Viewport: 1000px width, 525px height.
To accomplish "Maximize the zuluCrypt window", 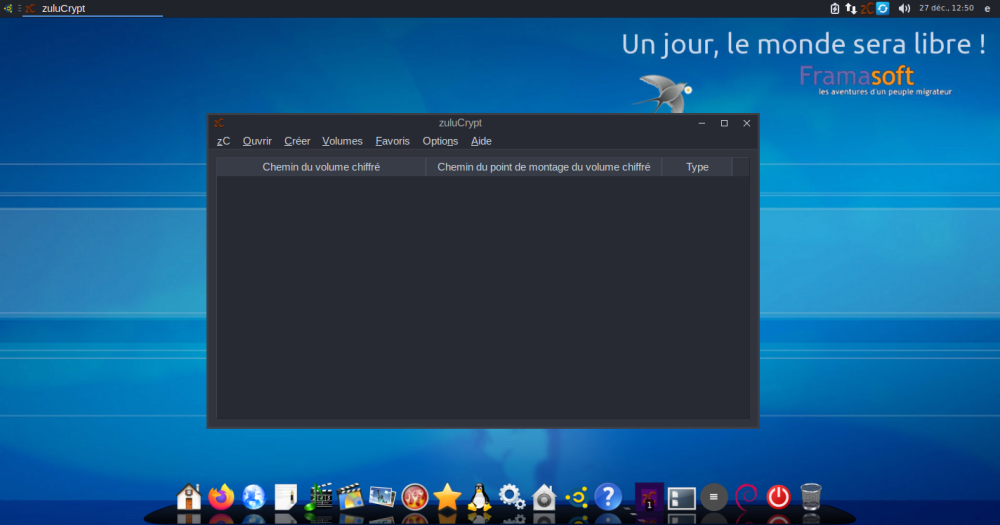I will pos(724,123).
